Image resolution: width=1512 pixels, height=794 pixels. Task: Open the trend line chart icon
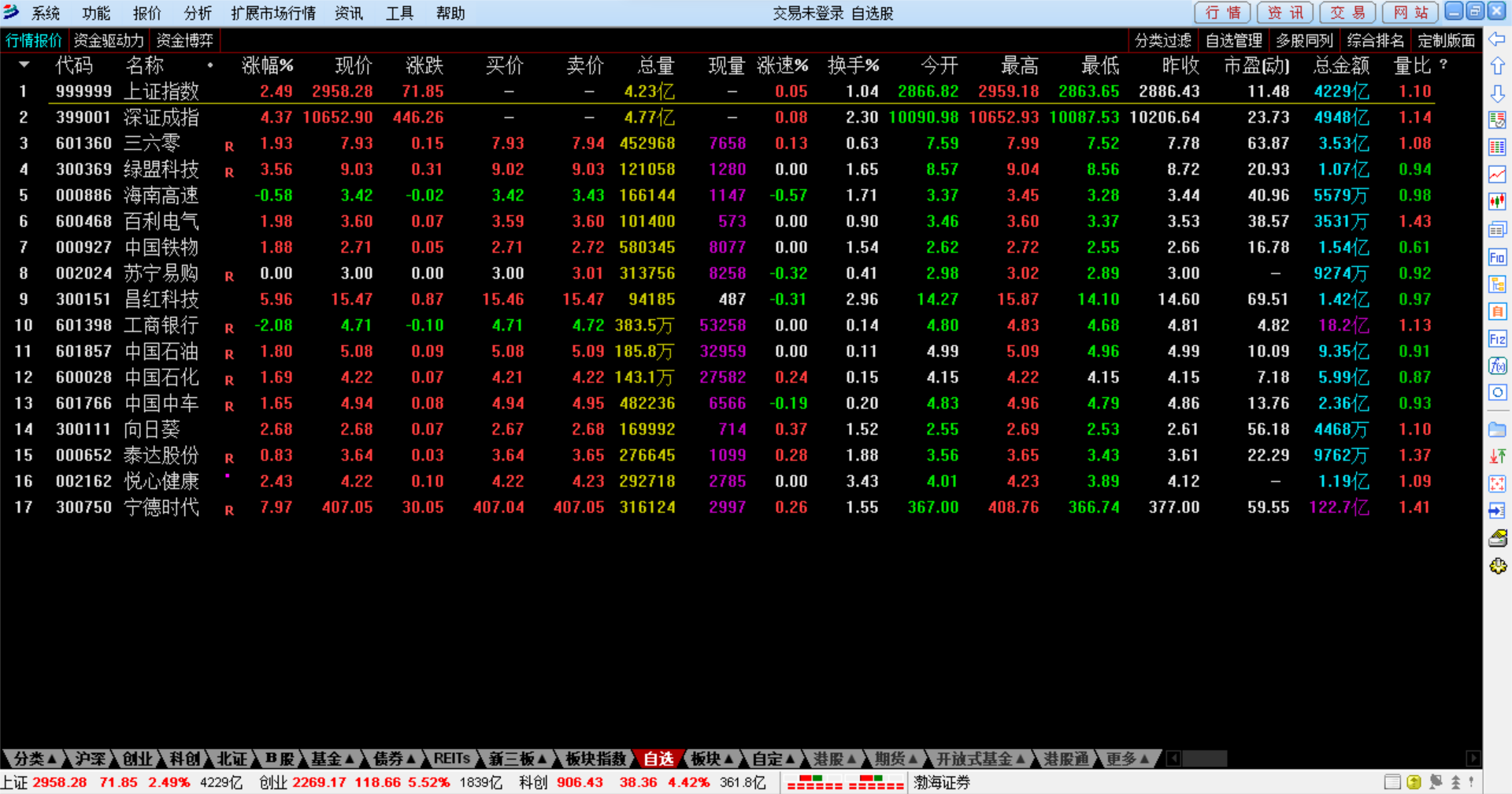click(1497, 174)
